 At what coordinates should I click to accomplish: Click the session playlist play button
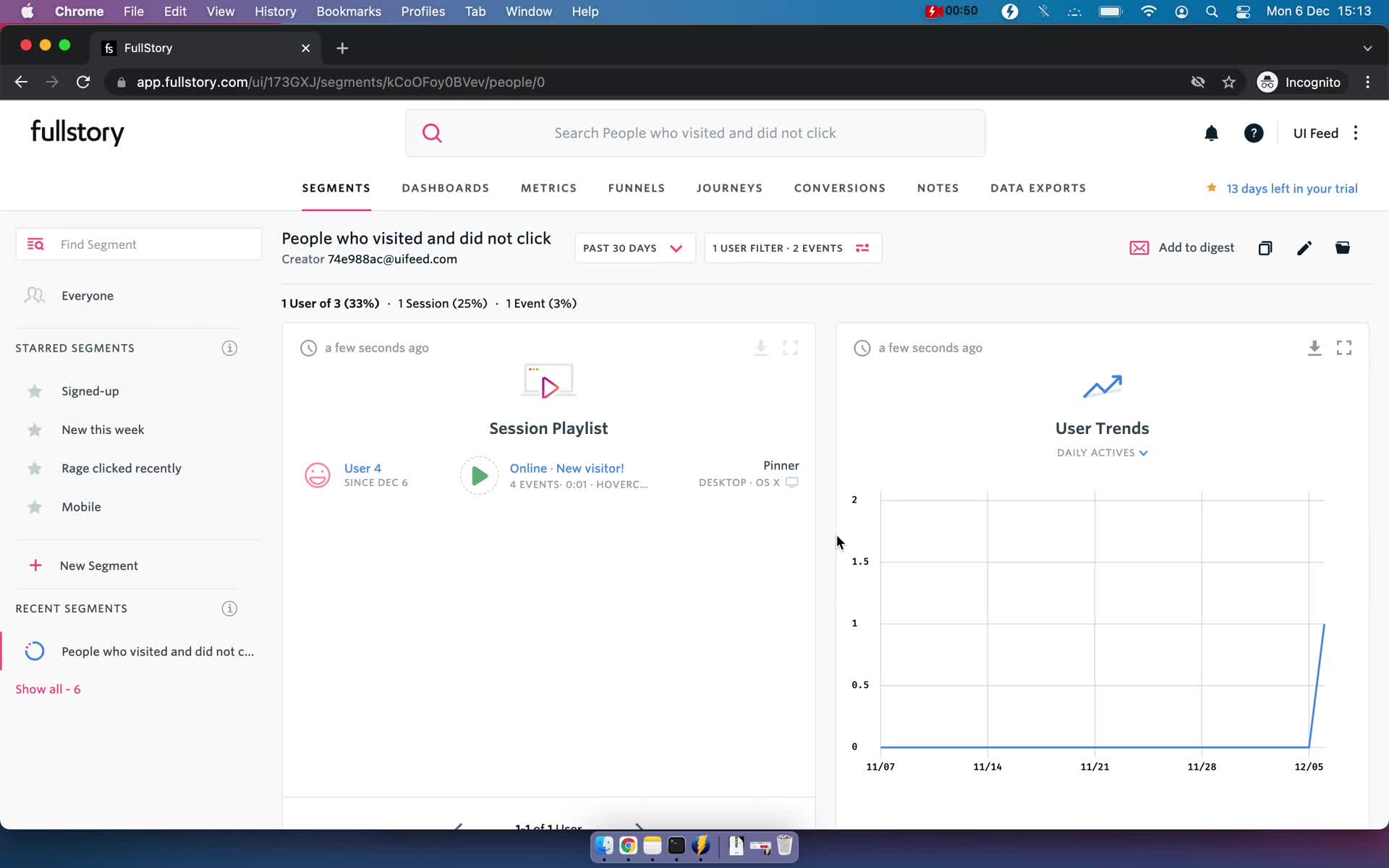478,476
